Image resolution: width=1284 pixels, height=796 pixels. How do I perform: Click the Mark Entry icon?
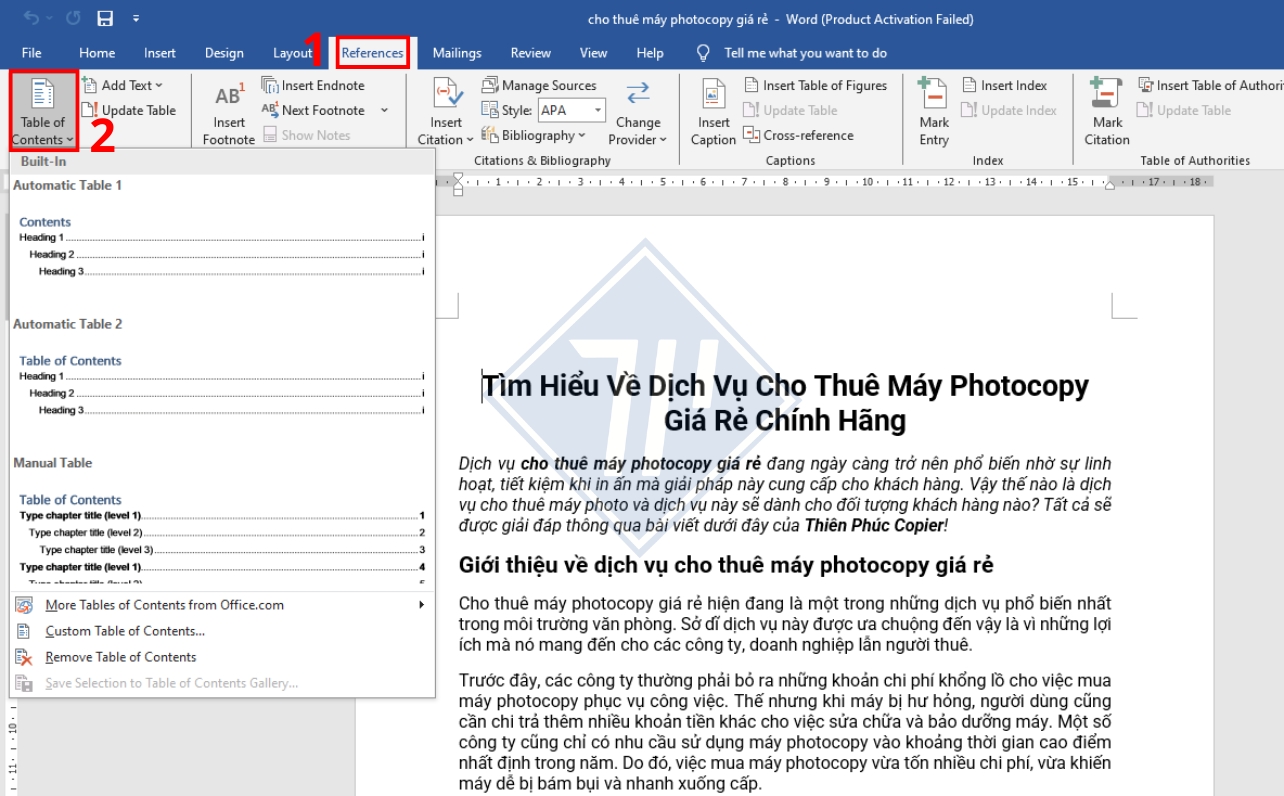point(933,98)
